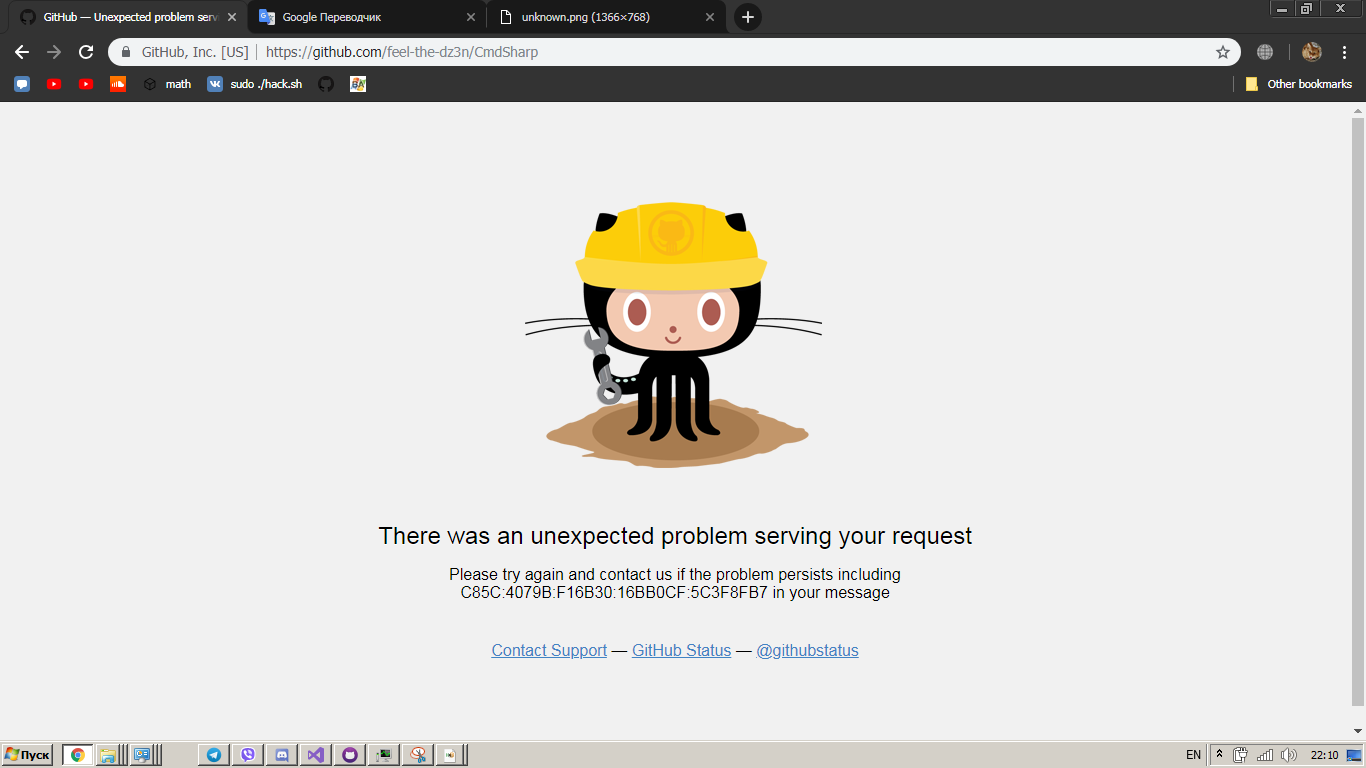Click the address bar URL field
Image resolution: width=1366 pixels, height=768 pixels.
coord(674,52)
